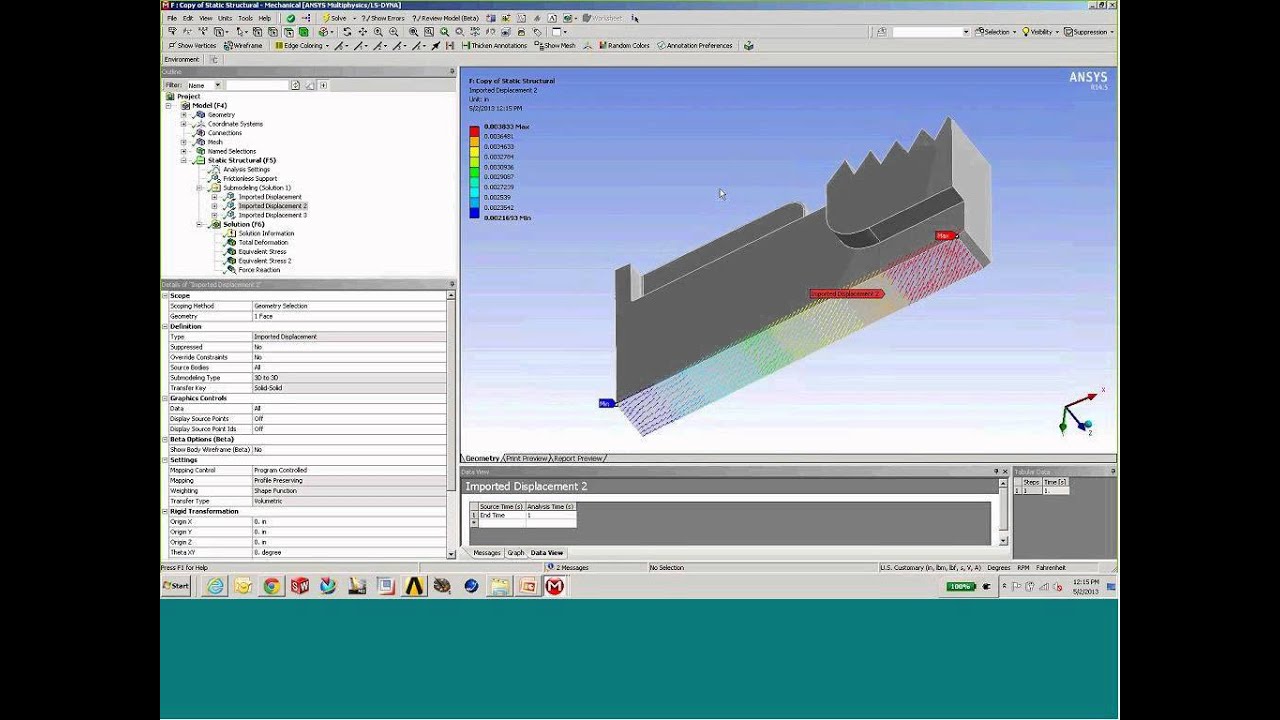Expand the Geometry tree node

click(183, 115)
